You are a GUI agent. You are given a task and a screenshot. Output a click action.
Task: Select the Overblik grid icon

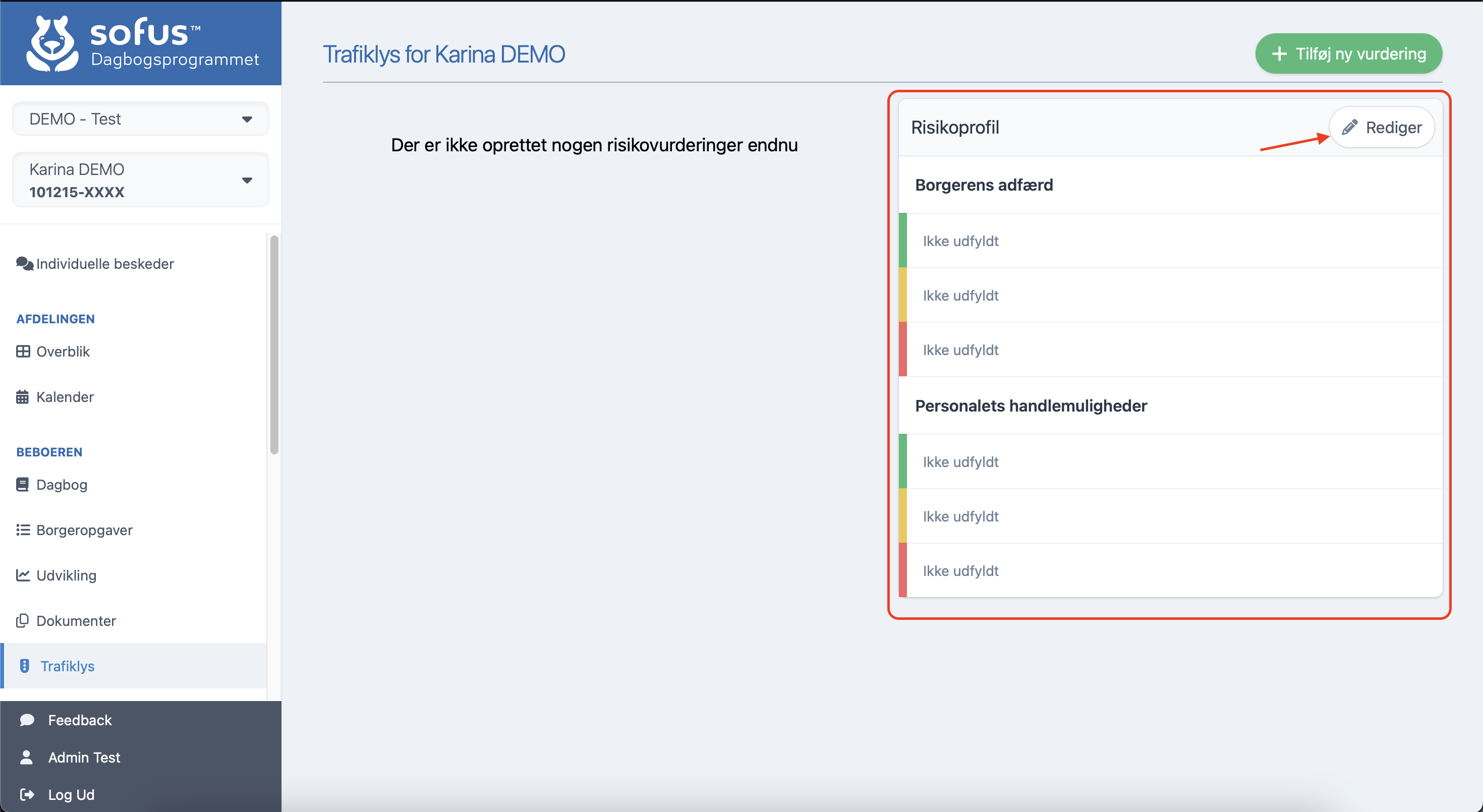click(23, 351)
